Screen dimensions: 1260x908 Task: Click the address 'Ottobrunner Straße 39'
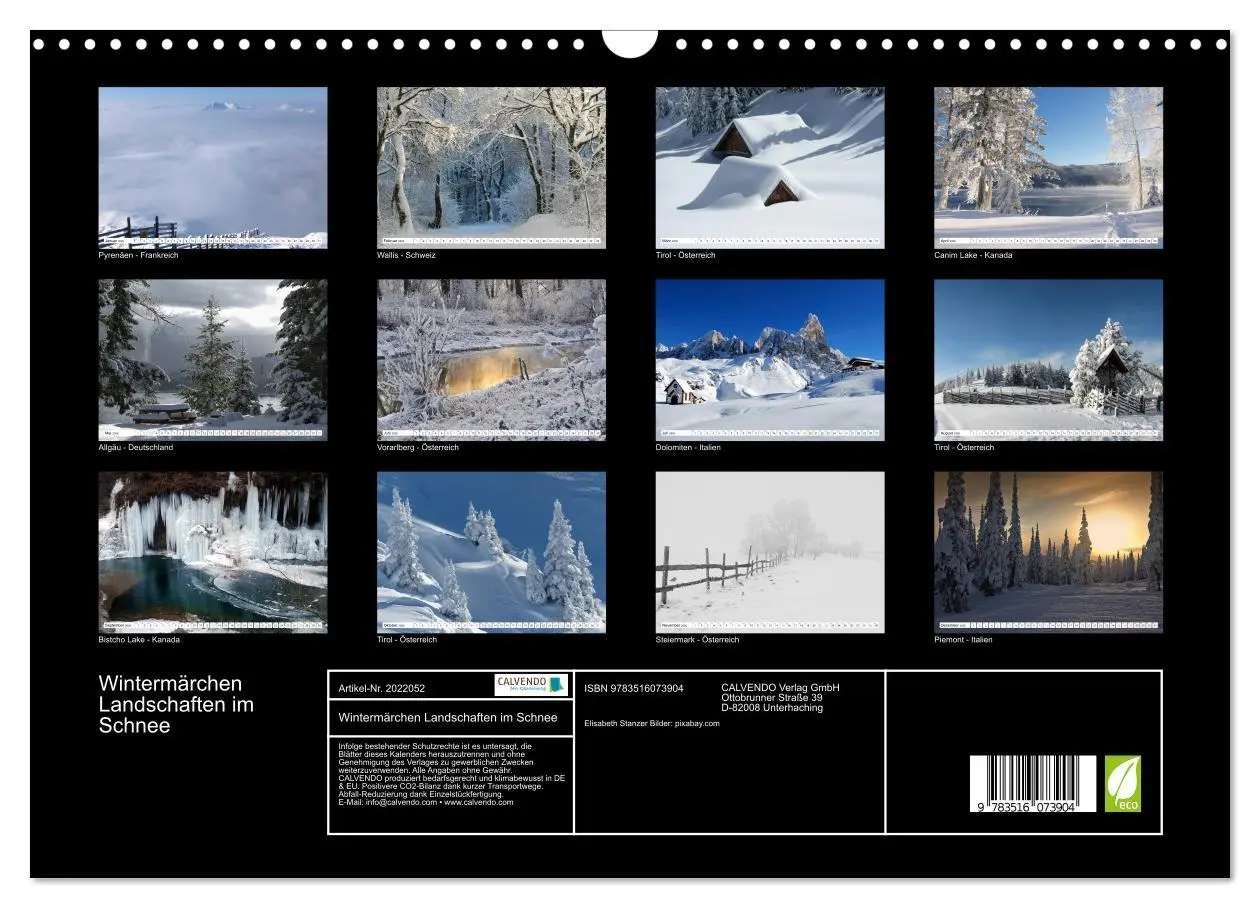[772, 698]
